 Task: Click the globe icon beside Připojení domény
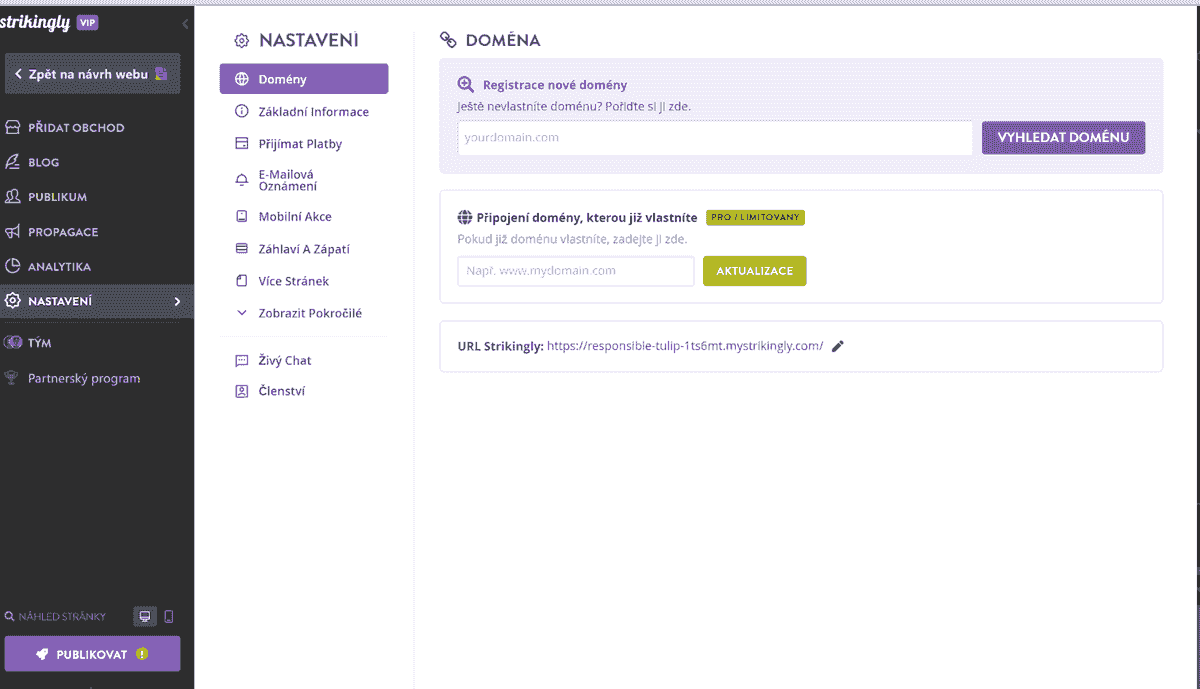(x=464, y=217)
